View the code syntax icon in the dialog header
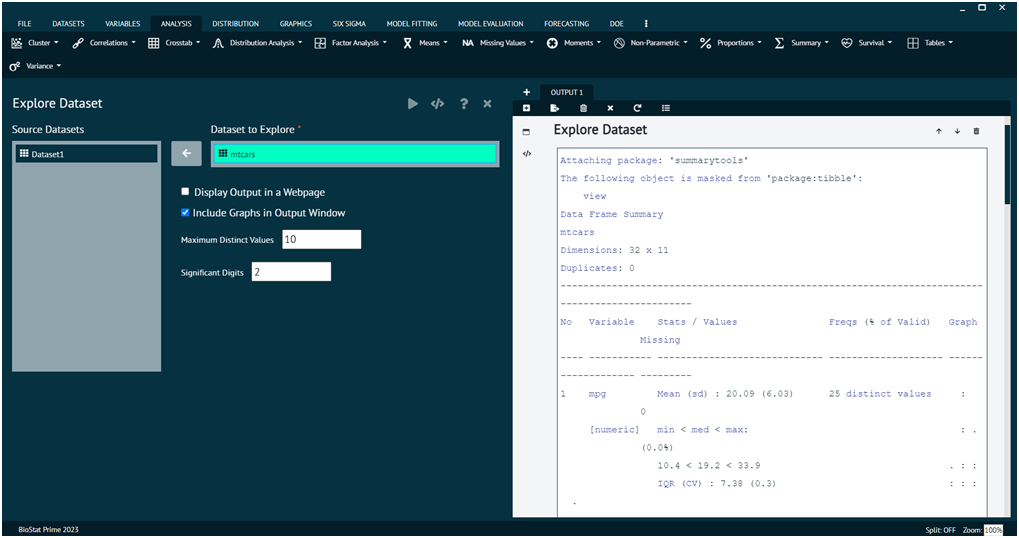This screenshot has height=538, width=1019. (437, 103)
